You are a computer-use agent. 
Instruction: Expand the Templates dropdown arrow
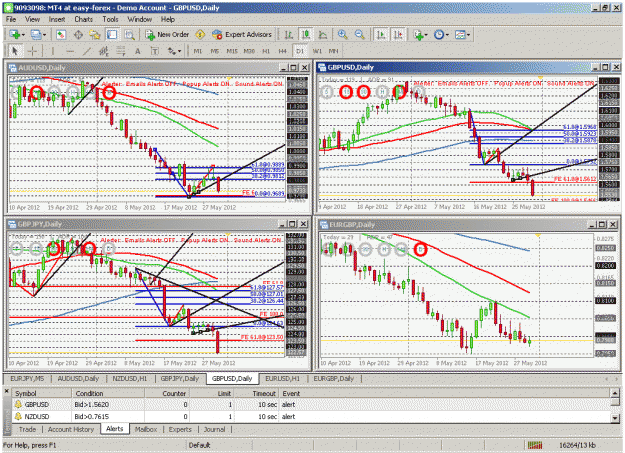pyautogui.click(x=468, y=35)
